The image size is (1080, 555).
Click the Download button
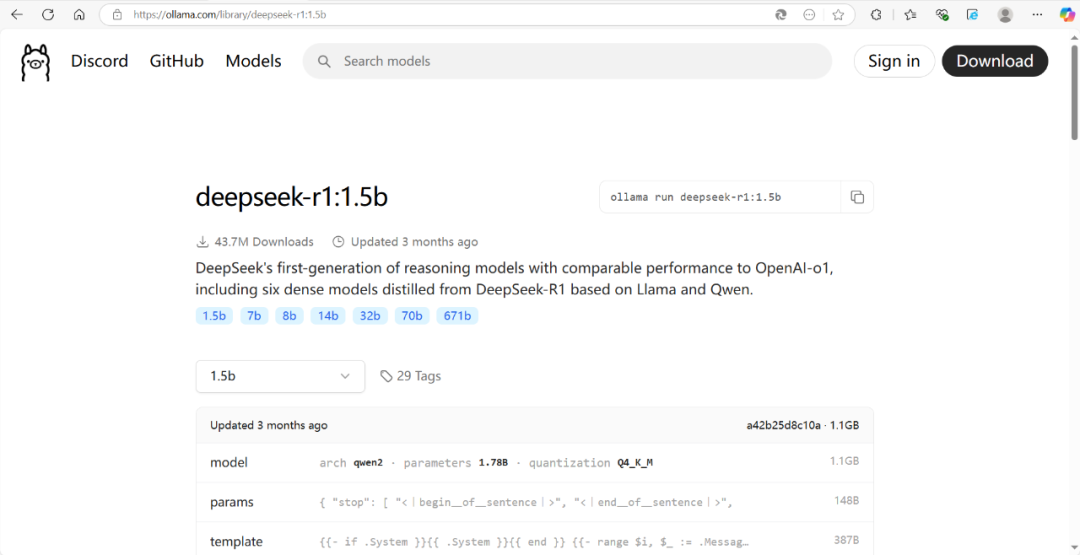coord(995,61)
